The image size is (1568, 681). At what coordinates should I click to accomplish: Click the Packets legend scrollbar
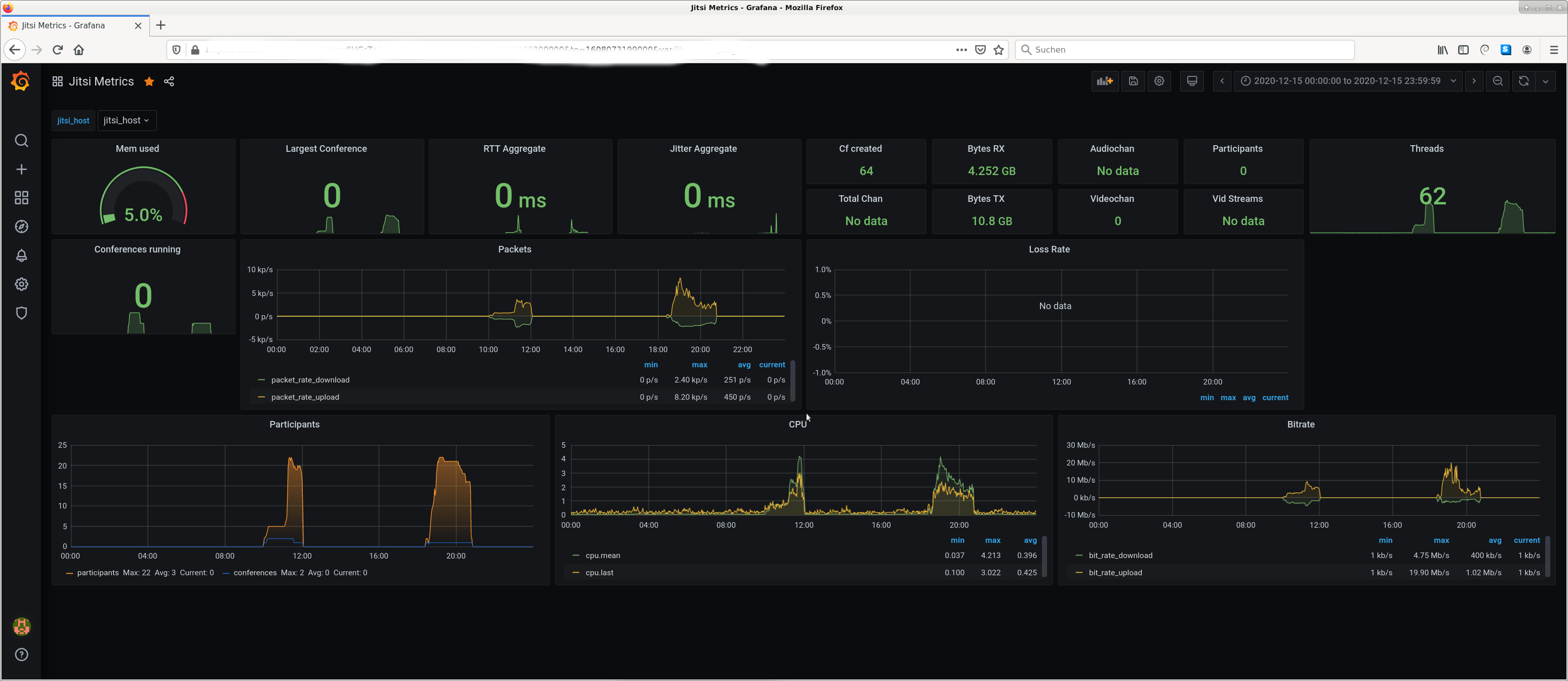(792, 380)
